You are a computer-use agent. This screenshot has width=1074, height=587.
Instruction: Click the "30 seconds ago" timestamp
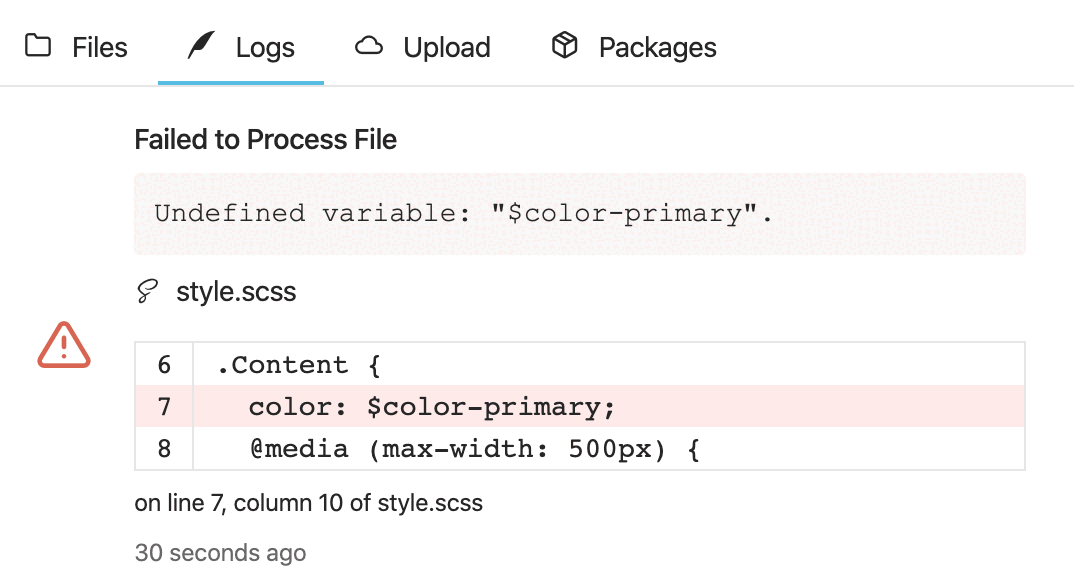[220, 552]
